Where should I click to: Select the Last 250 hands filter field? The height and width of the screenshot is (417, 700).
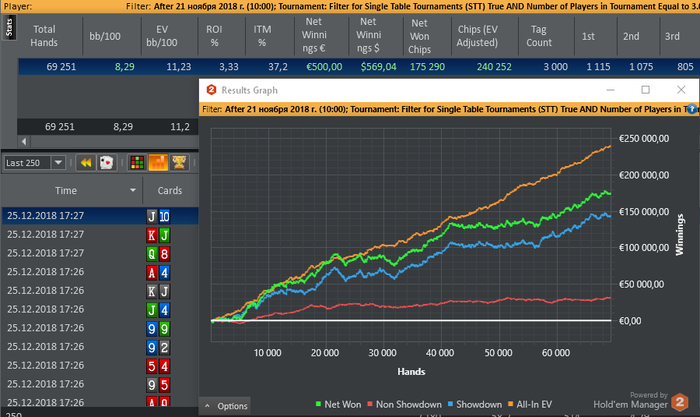point(28,163)
